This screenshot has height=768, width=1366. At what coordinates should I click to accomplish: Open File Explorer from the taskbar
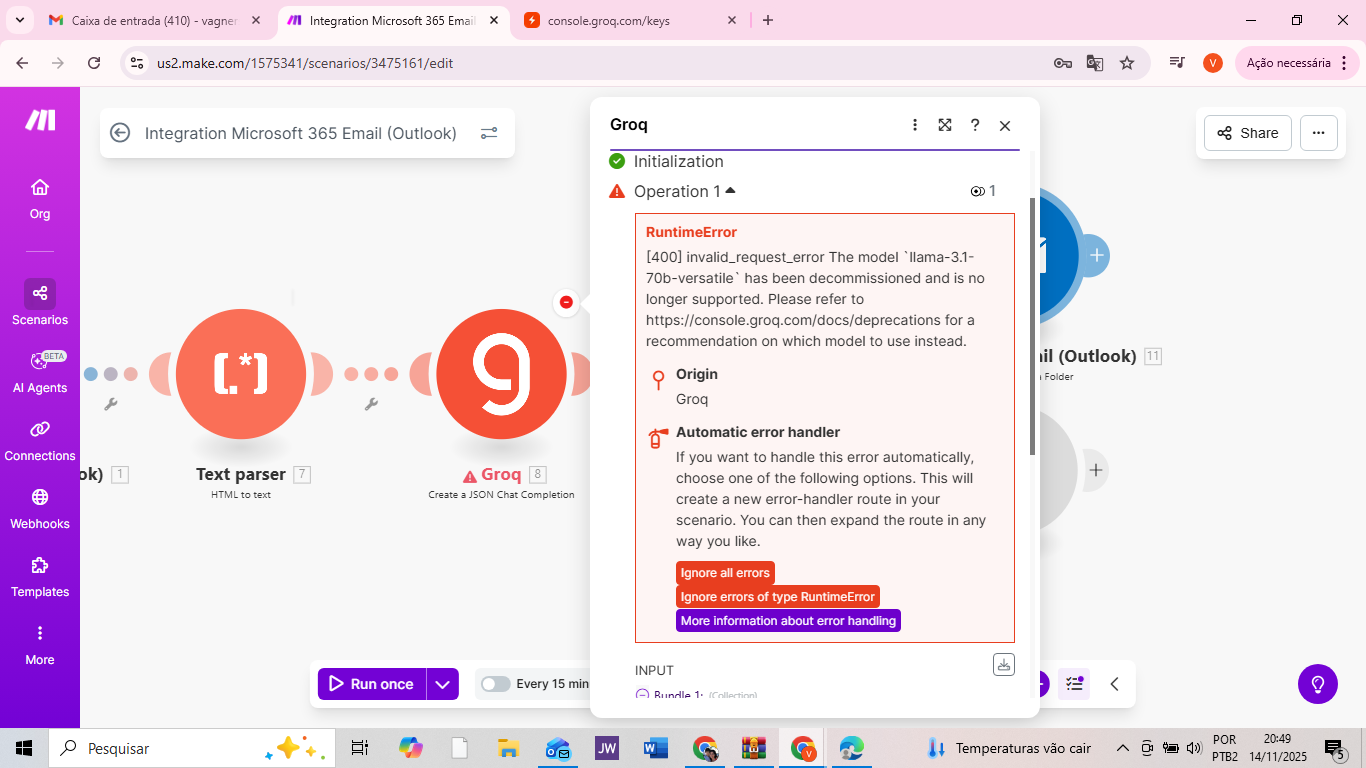click(508, 748)
